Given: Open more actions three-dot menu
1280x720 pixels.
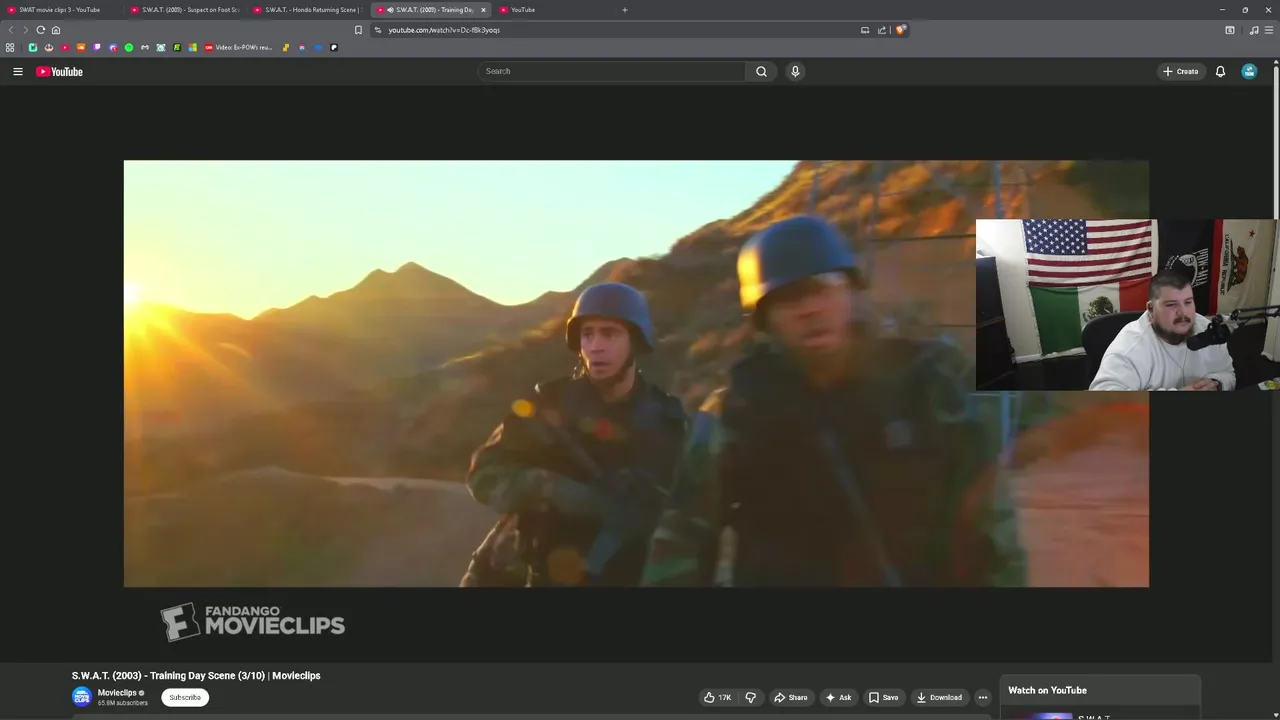Looking at the screenshot, I should pos(982,697).
